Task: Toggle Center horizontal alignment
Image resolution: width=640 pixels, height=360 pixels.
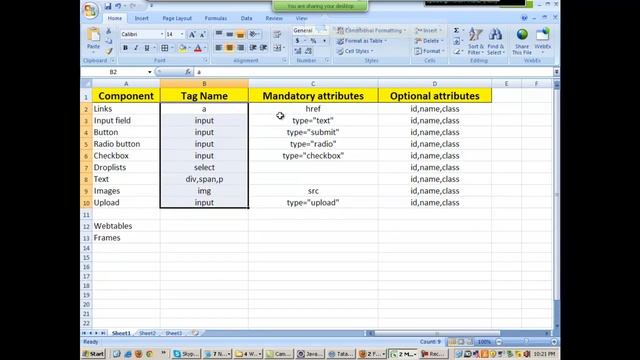Action: pos(229,48)
